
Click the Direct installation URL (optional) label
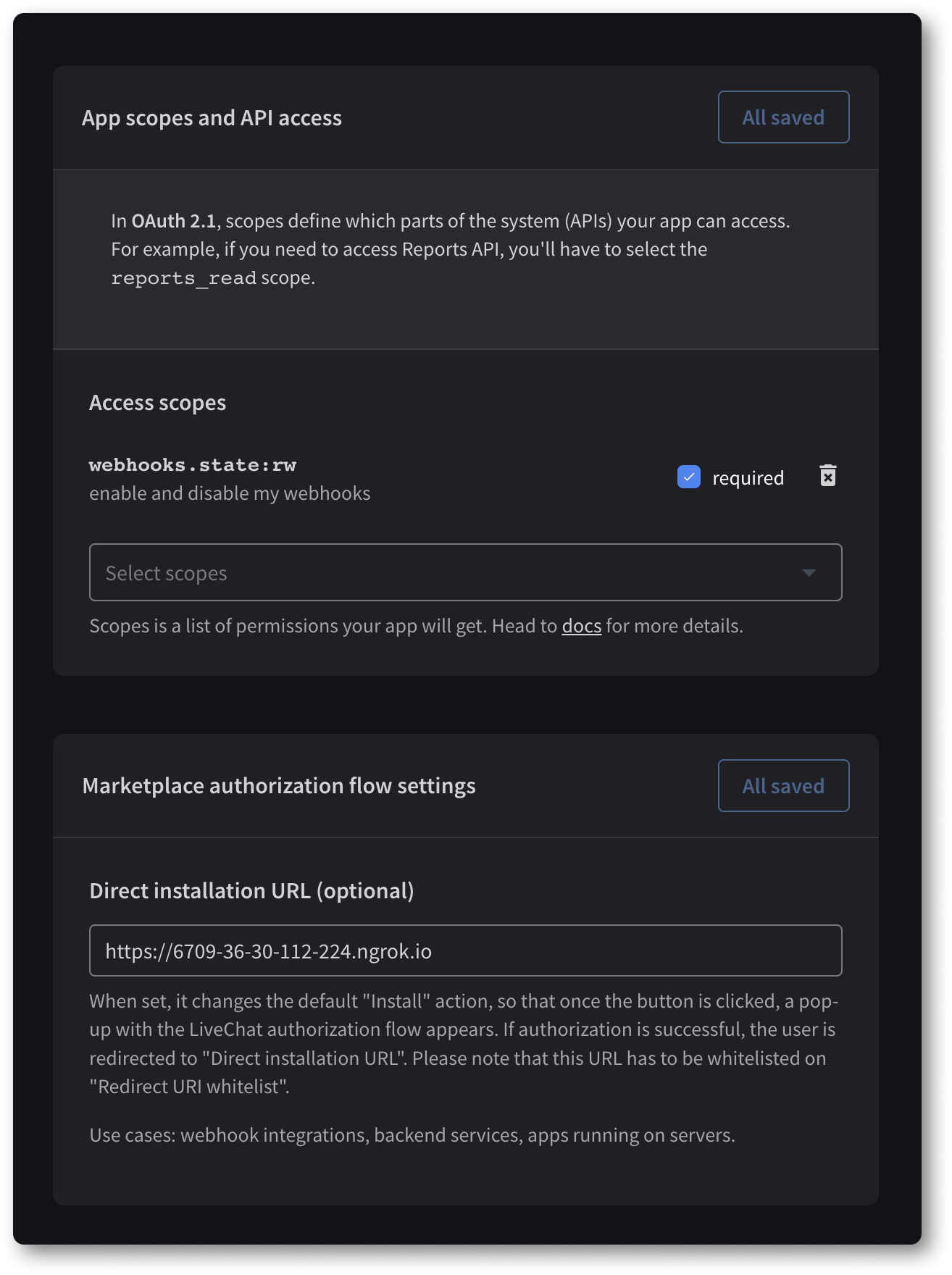[251, 891]
